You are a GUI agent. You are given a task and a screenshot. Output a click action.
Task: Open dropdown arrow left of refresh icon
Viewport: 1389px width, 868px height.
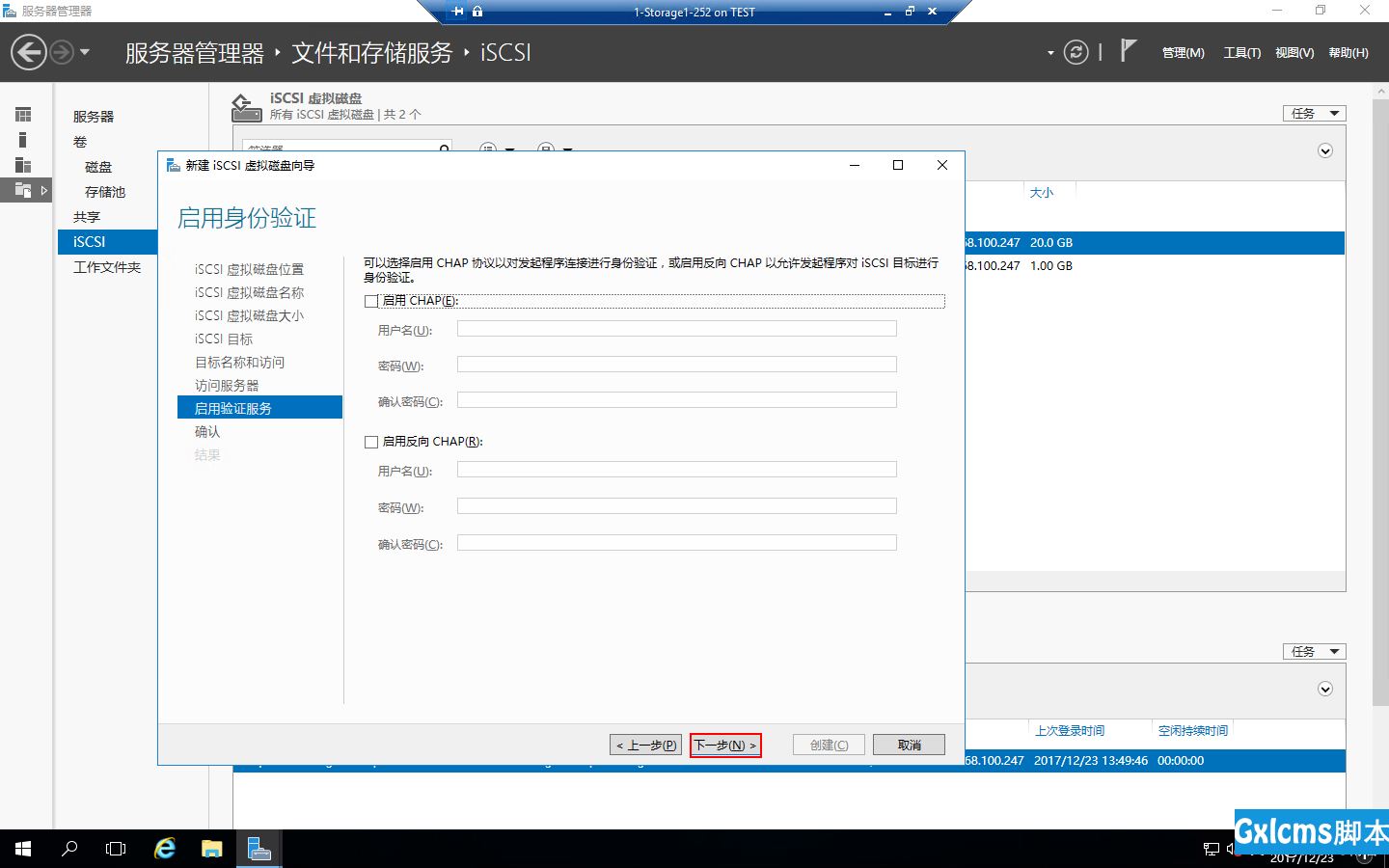point(1050,53)
